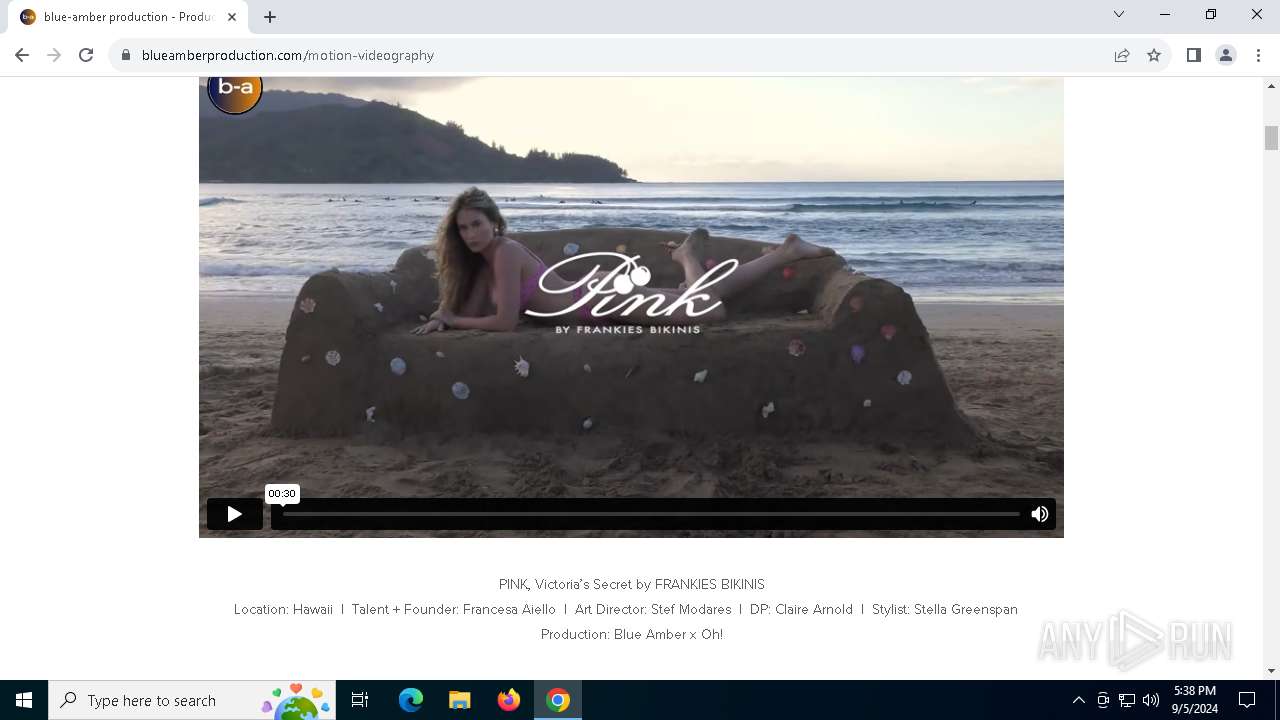Viewport: 1280px width, 720px height.
Task: Click the text "Stylist: Stella Greenspan"
Action: click(944, 609)
